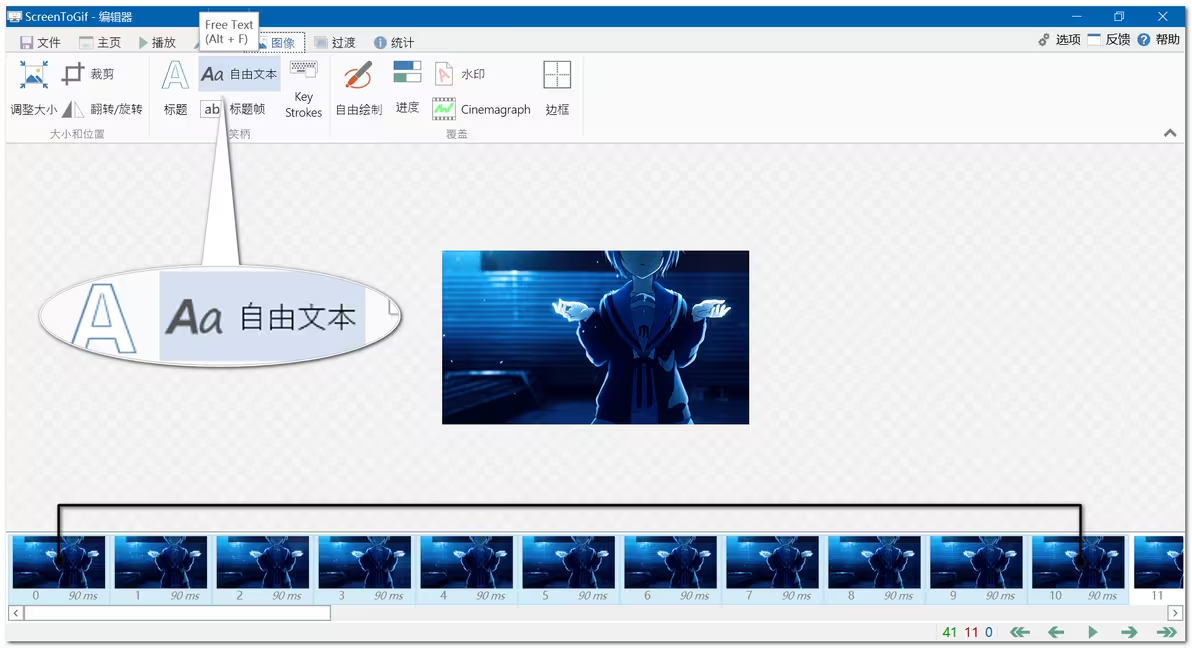This screenshot has height=648, width=1192.
Task: Select the 裁剪 (Crop) tool
Action: pyautogui.click(x=88, y=74)
